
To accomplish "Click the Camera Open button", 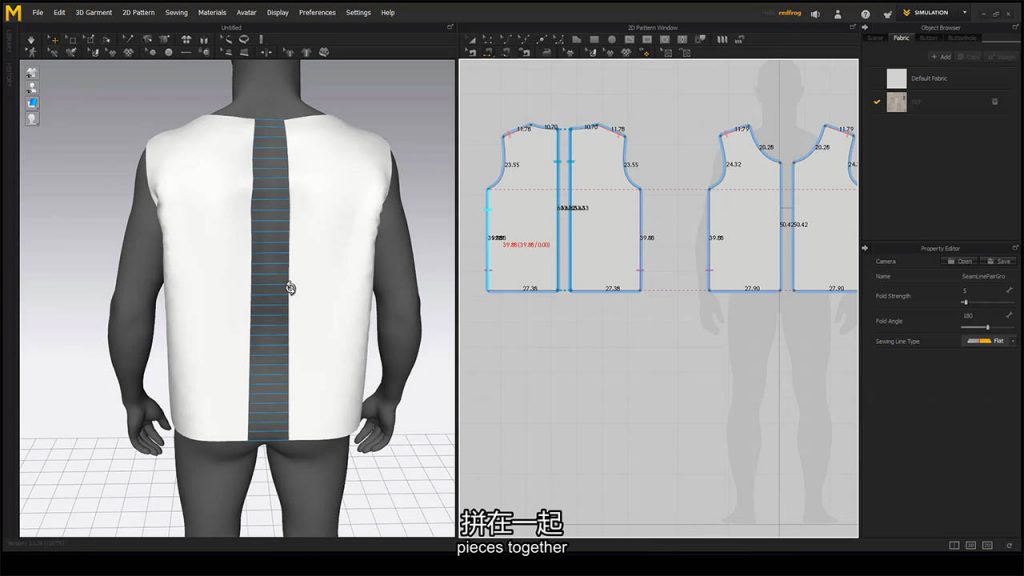I will pyautogui.click(x=960, y=261).
